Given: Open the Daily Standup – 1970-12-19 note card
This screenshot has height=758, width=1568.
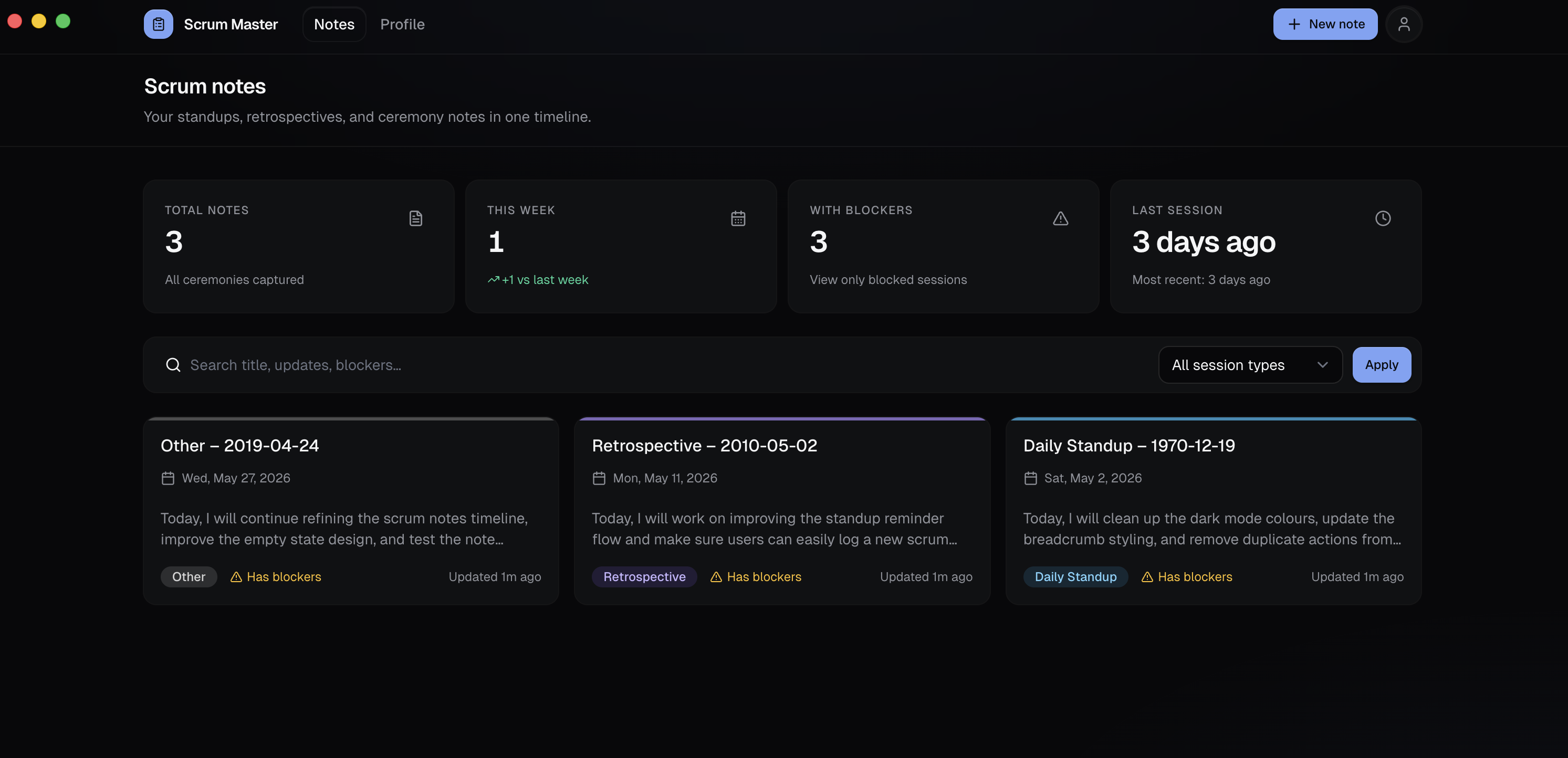Looking at the screenshot, I should 1214,511.
